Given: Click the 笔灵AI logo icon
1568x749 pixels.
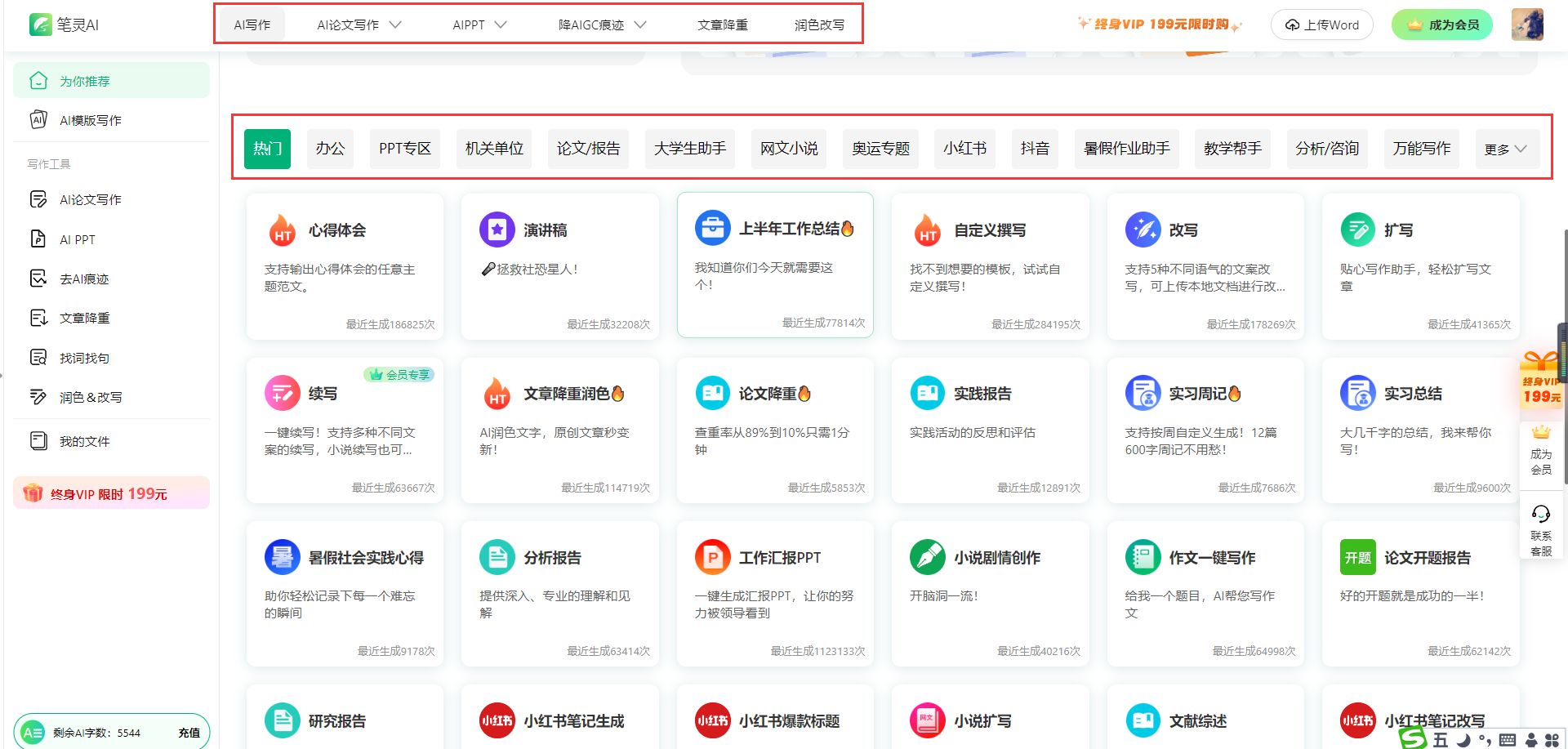Looking at the screenshot, I should click(40, 25).
